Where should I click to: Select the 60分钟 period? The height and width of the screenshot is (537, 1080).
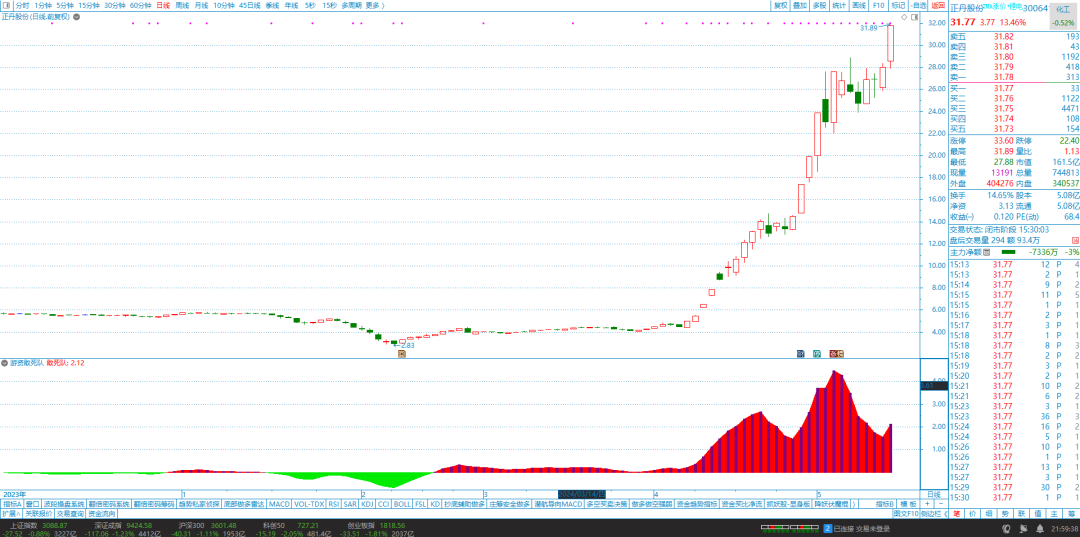pos(141,5)
